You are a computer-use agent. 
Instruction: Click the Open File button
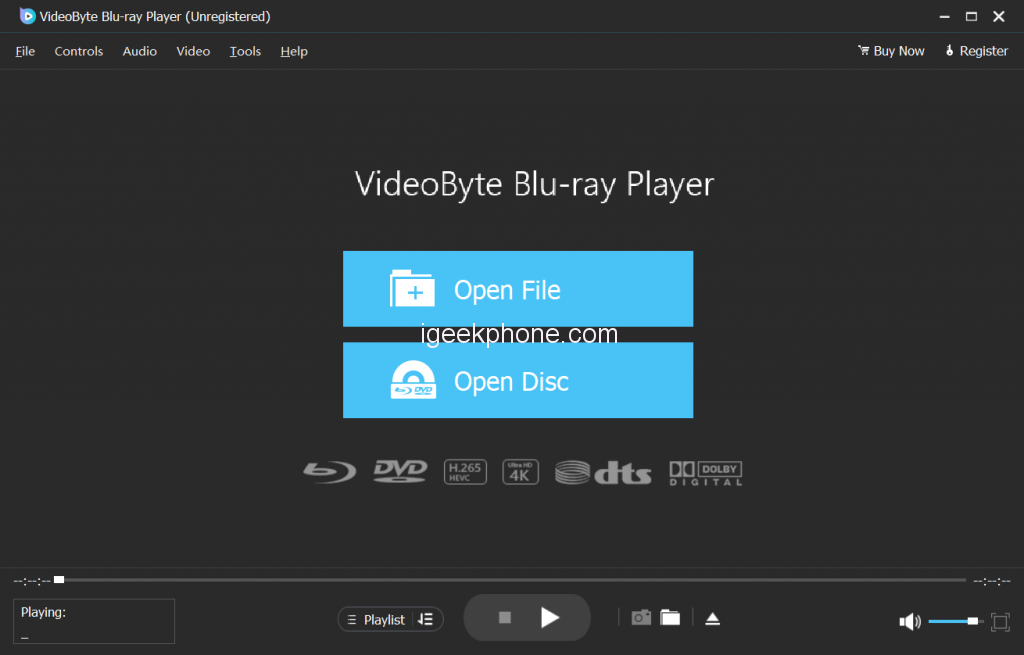(x=517, y=289)
